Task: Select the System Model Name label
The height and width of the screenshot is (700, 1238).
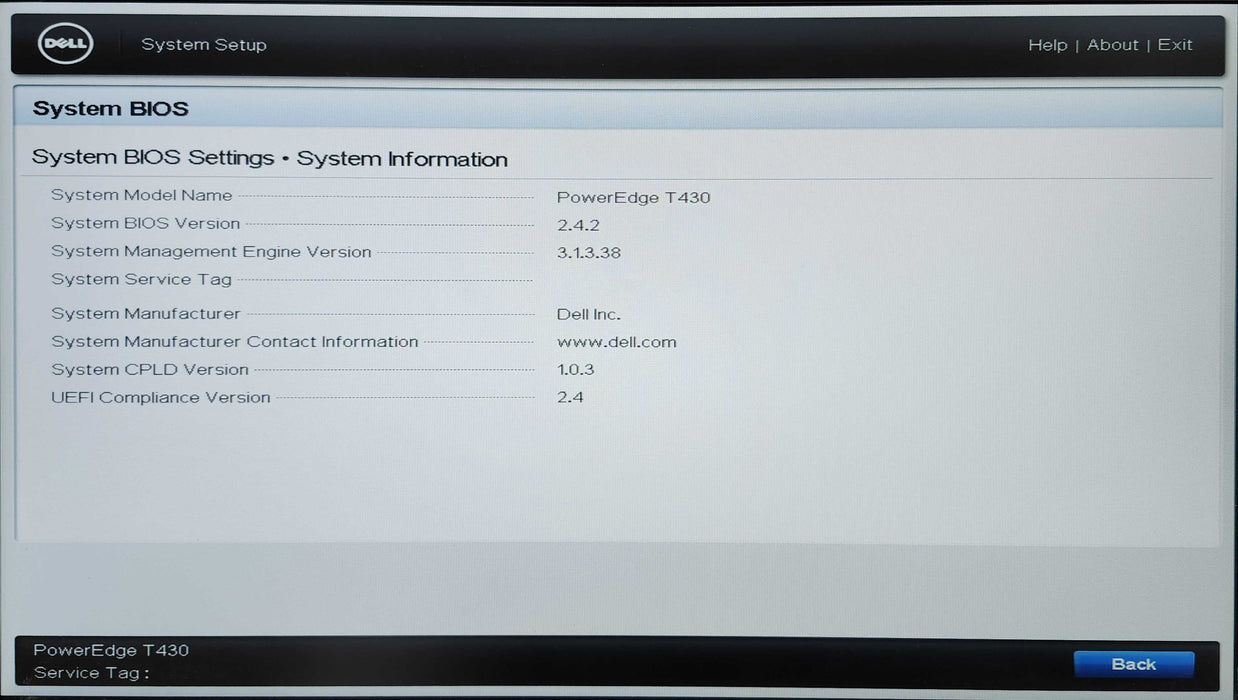Action: pyautogui.click(x=142, y=195)
